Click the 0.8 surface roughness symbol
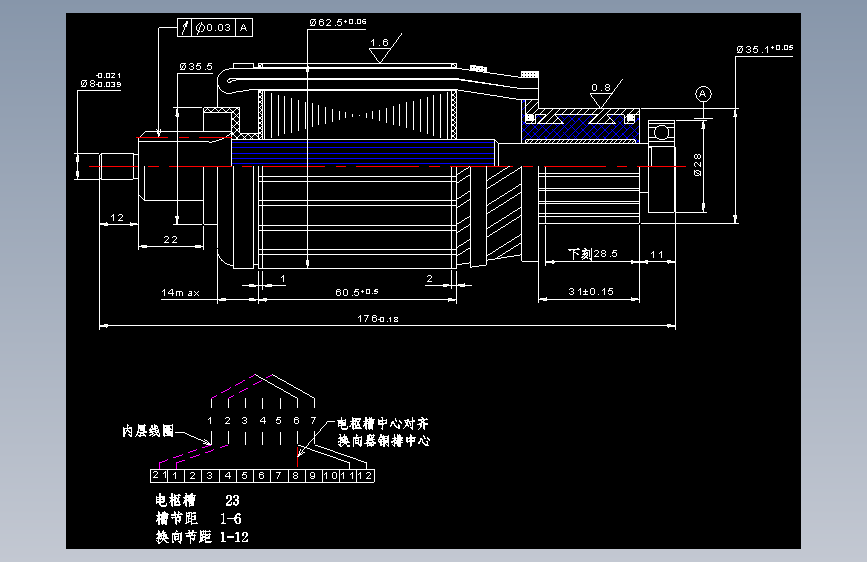 [x=605, y=94]
